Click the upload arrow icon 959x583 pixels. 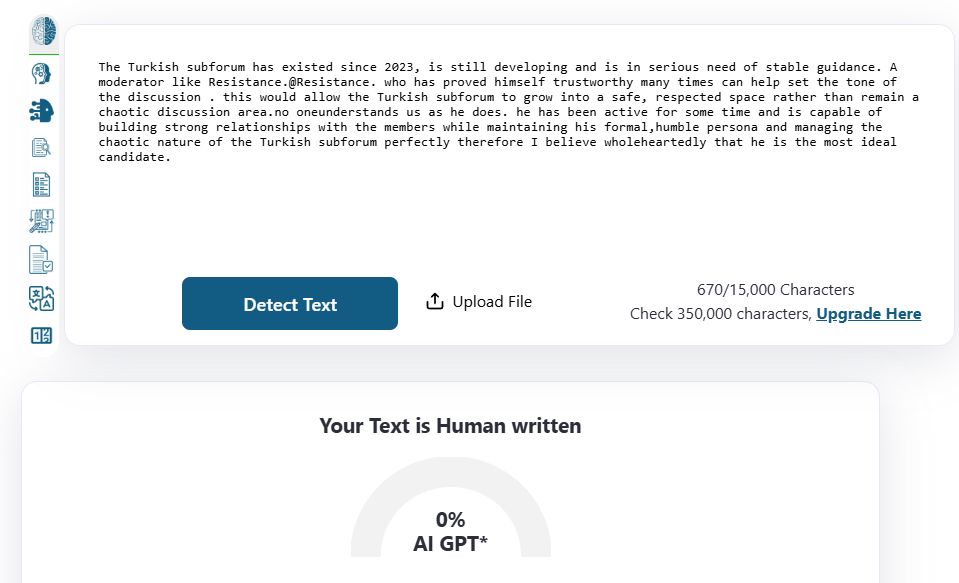click(435, 302)
